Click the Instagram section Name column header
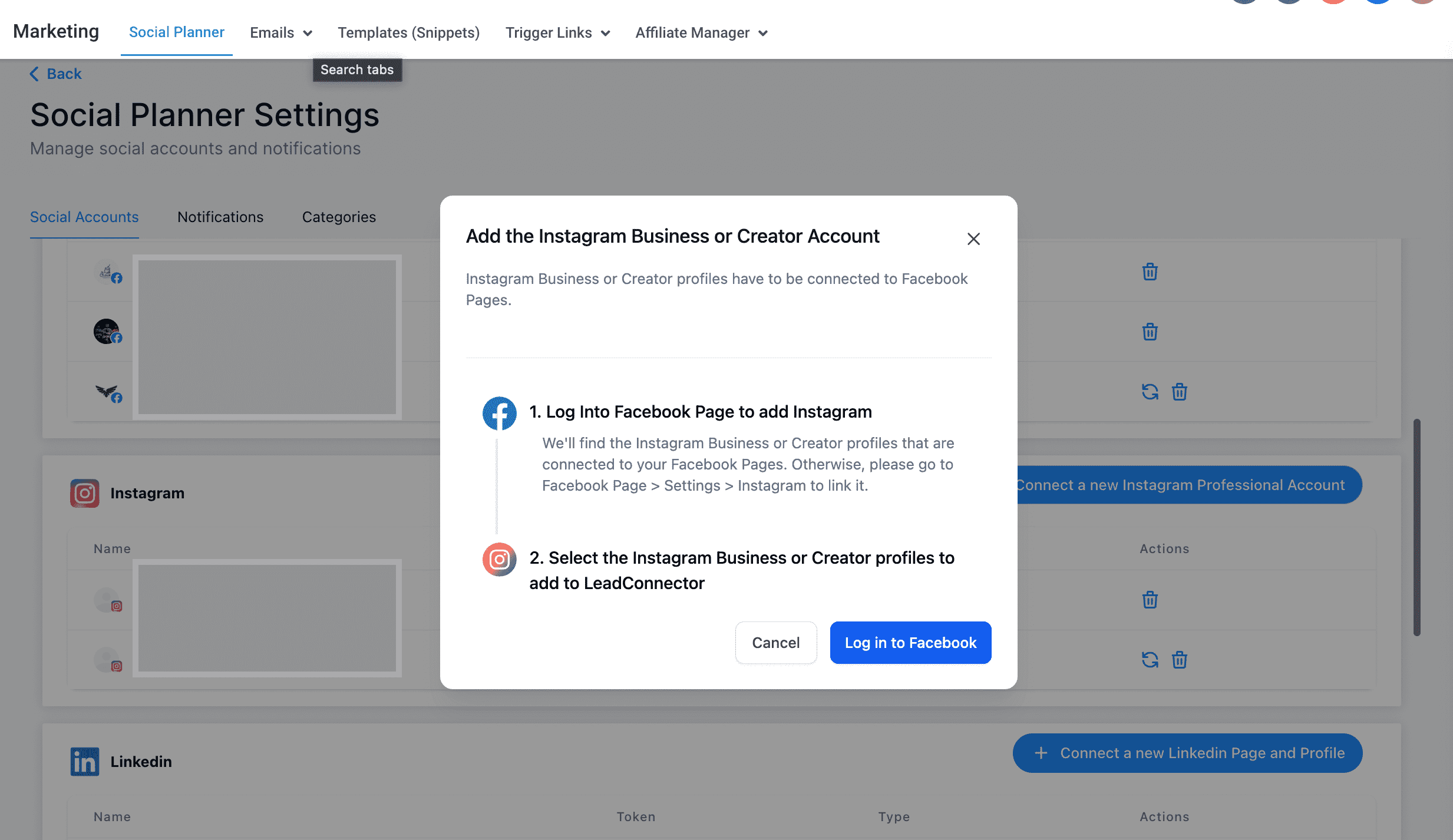The height and width of the screenshot is (840, 1453). point(112,549)
